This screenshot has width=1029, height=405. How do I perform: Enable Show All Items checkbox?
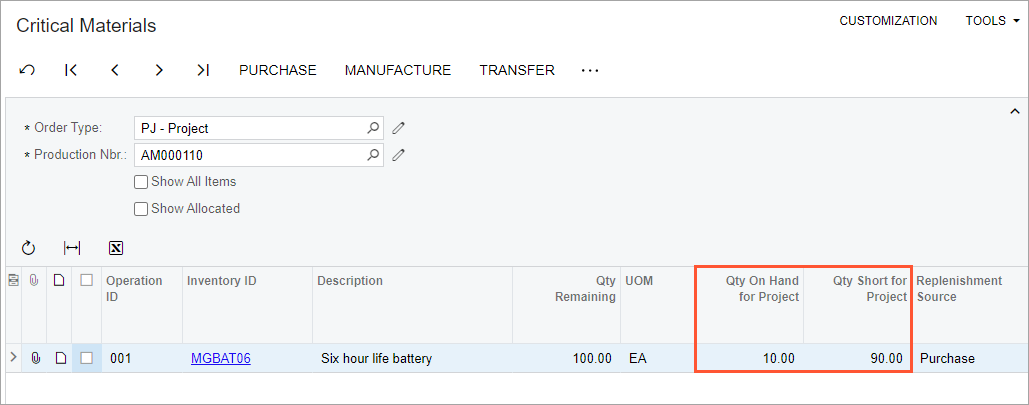tap(141, 182)
